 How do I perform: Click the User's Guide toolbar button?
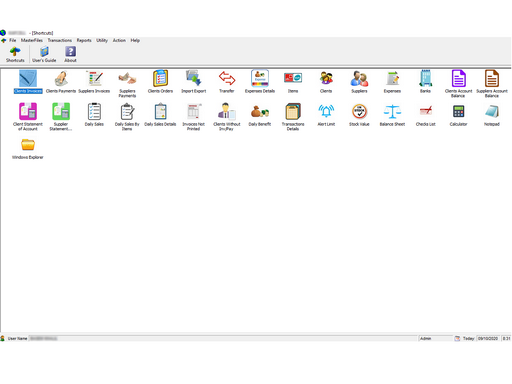44,54
